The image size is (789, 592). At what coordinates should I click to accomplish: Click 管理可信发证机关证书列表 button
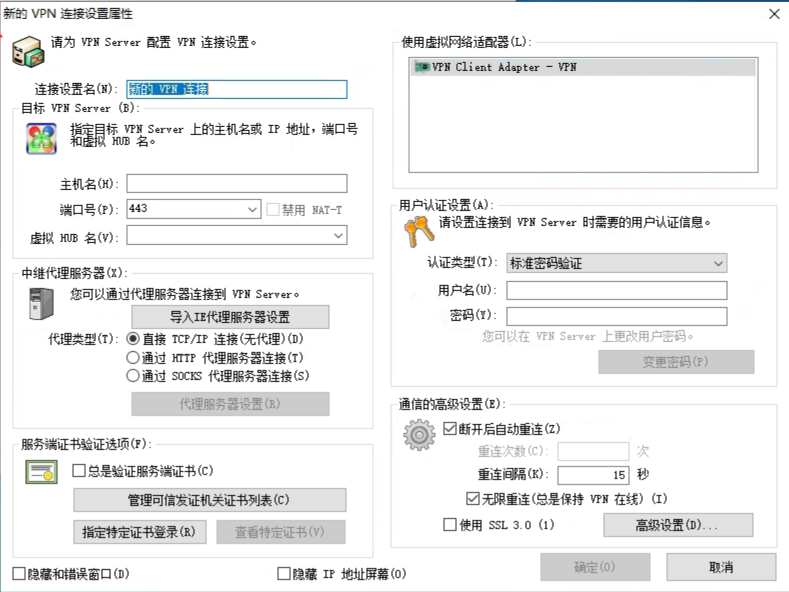210,500
